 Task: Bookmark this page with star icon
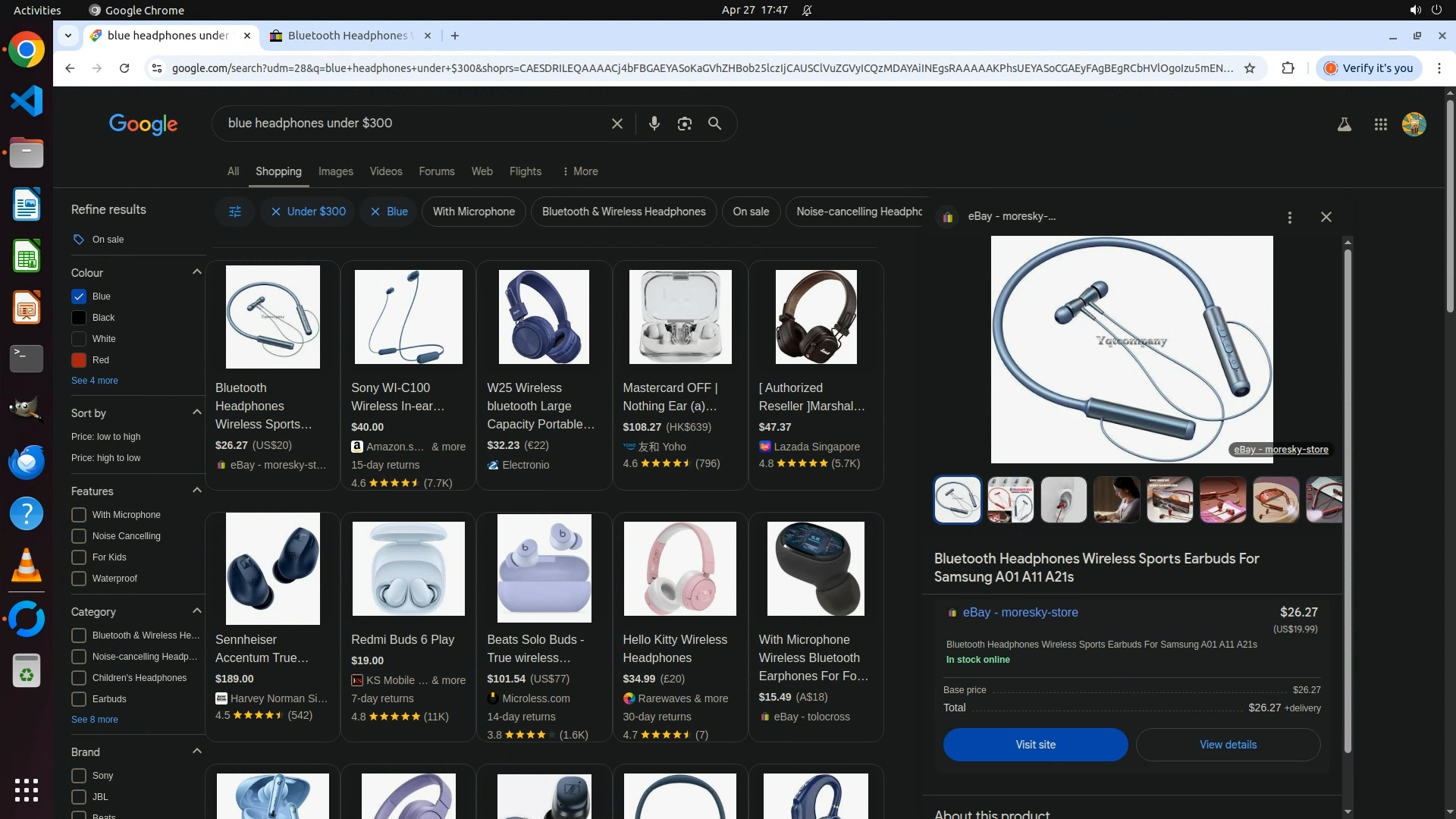pyautogui.click(x=1250, y=68)
